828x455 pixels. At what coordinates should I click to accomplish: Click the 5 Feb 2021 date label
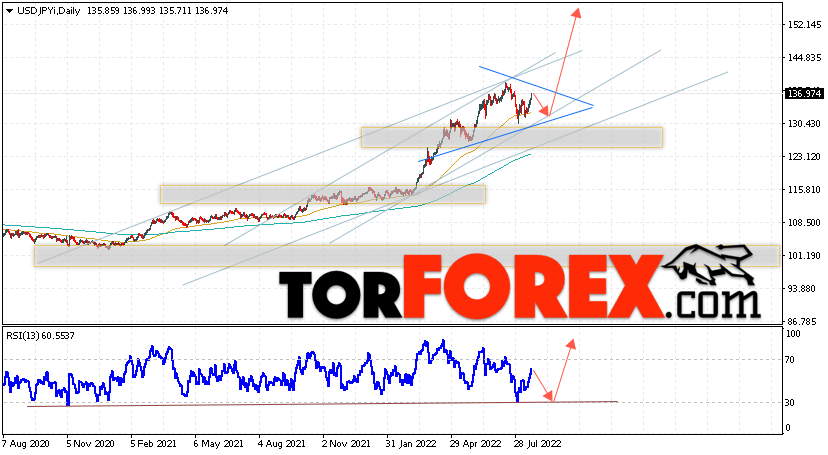(154, 443)
